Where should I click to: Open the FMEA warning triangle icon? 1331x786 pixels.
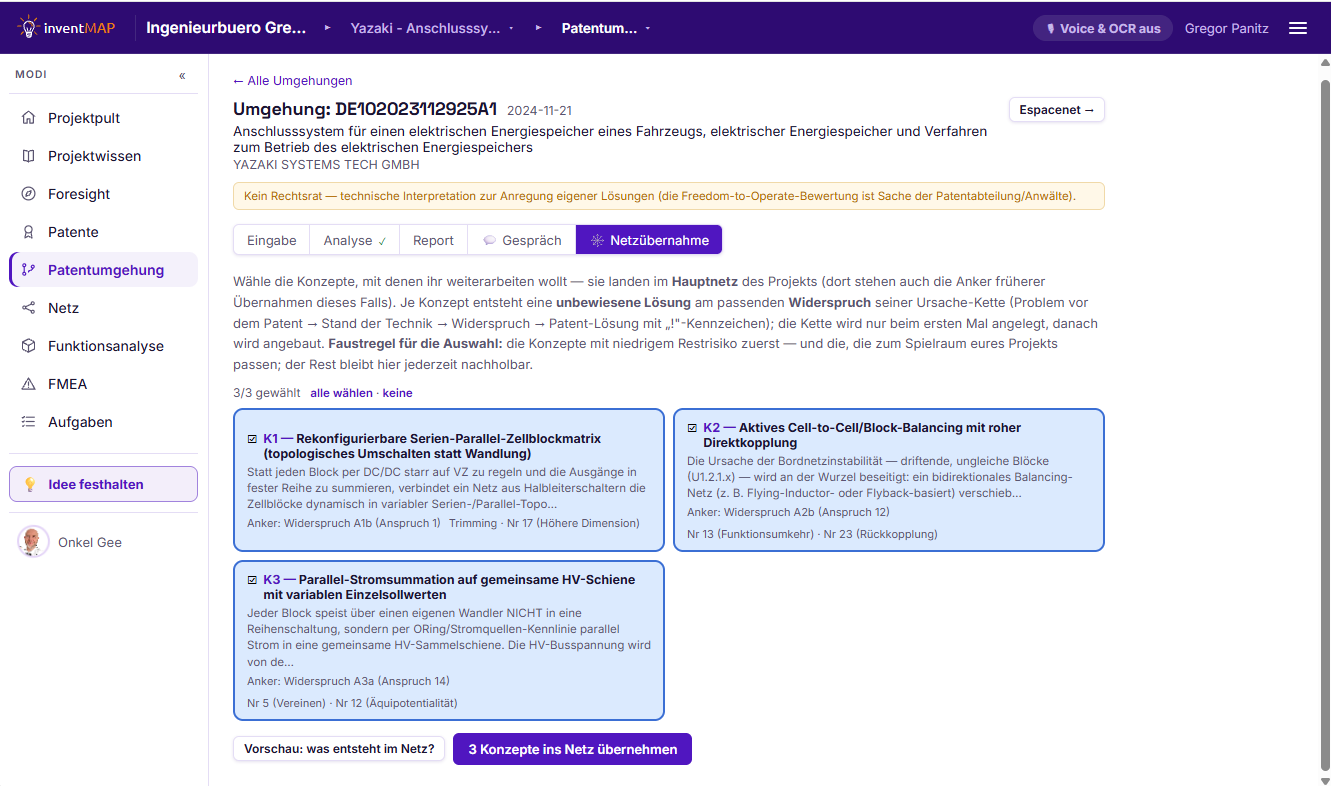click(x=29, y=384)
